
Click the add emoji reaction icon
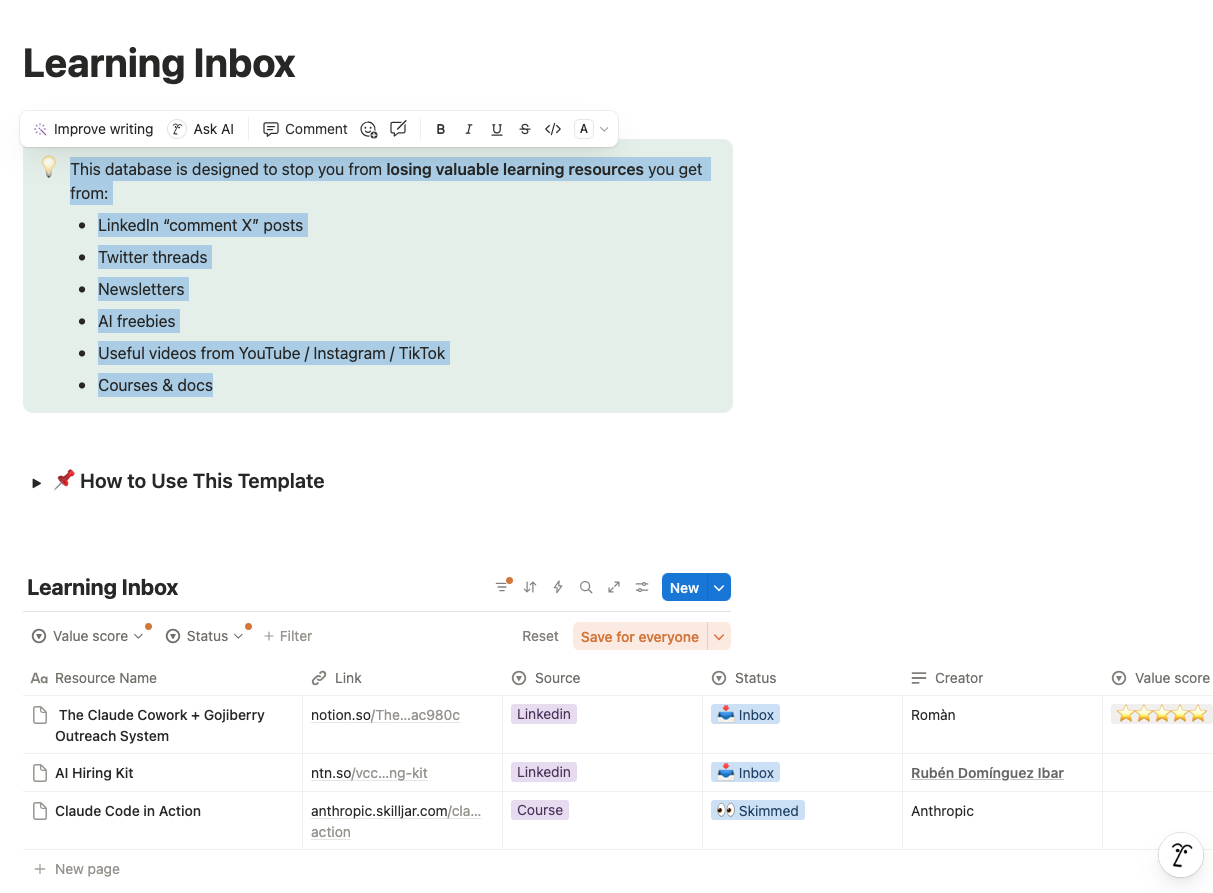(369, 129)
